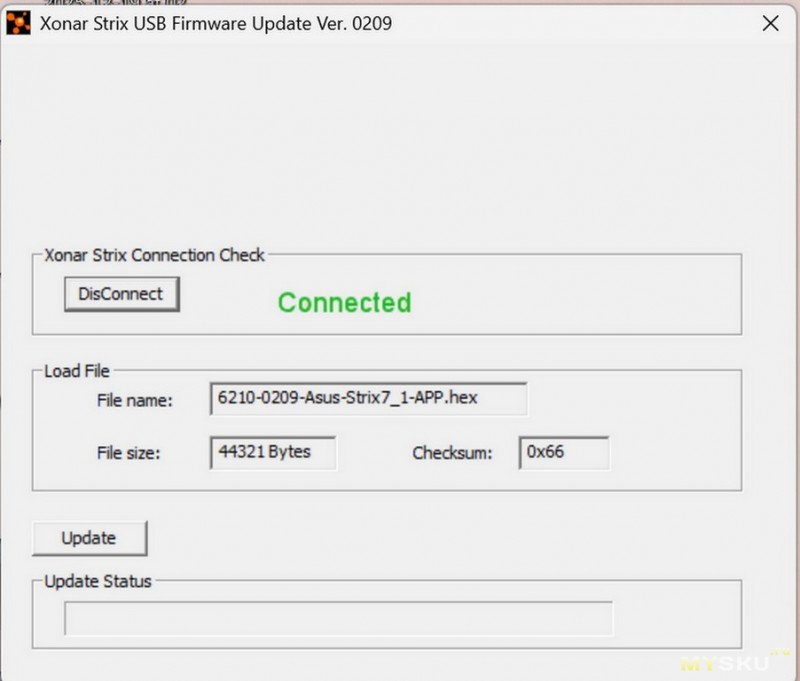
Task: Click the "File name:" label
Action: (x=135, y=400)
